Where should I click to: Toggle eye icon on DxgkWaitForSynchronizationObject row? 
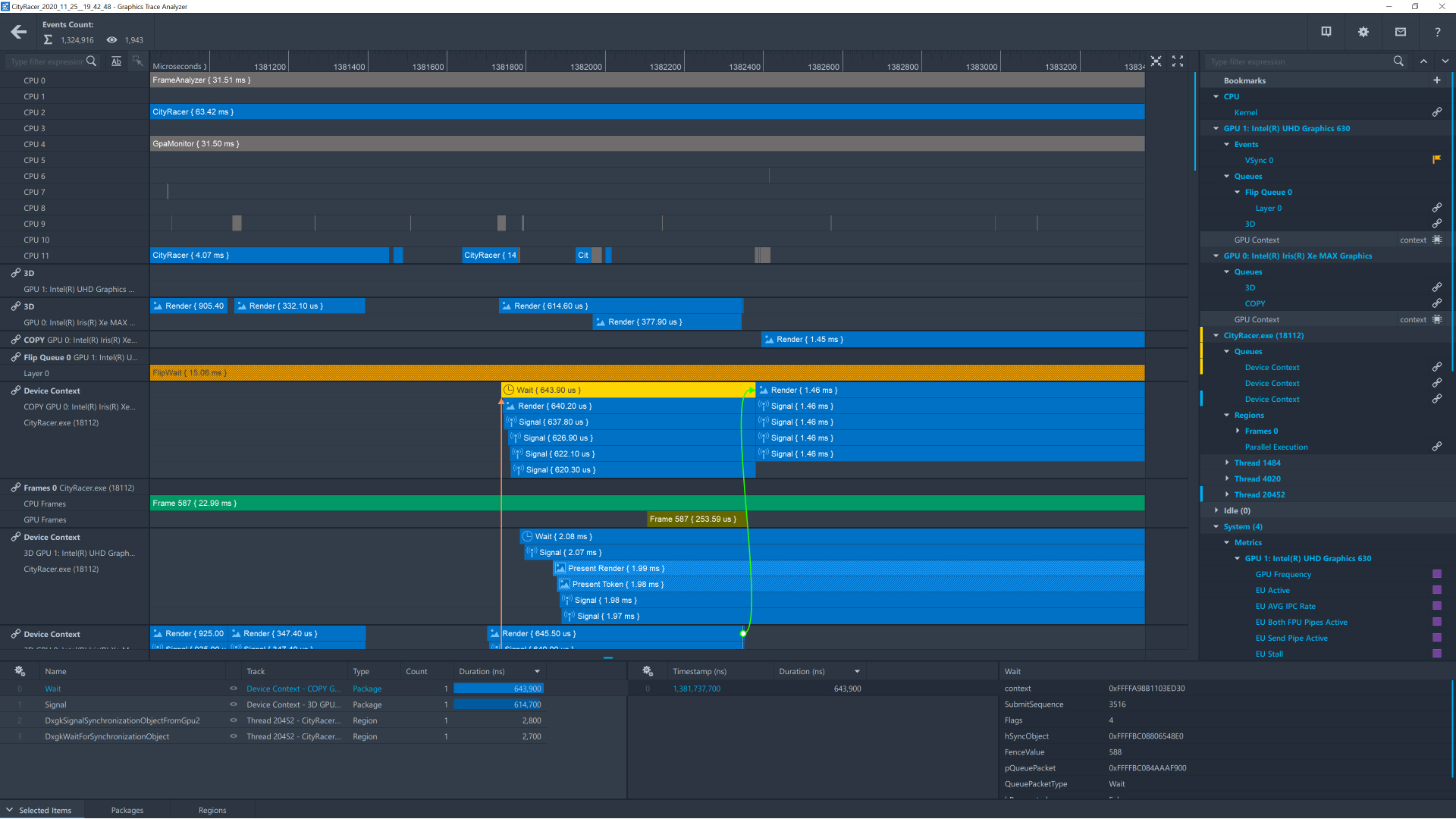click(x=234, y=736)
